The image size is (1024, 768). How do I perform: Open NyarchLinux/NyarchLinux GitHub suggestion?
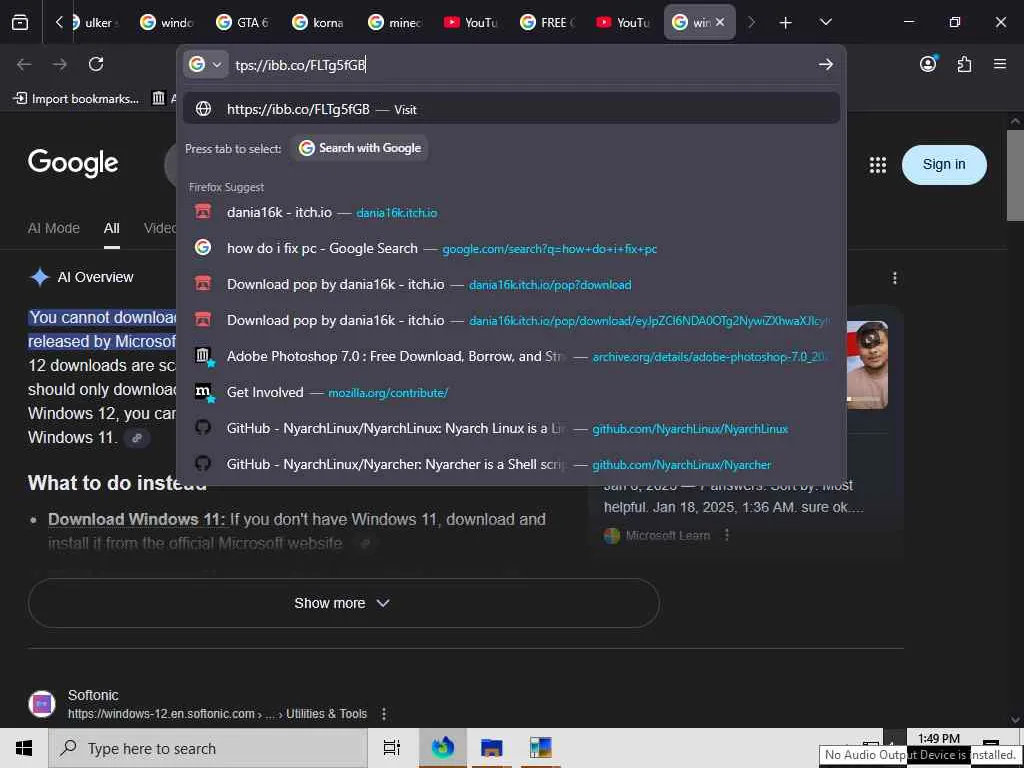pyautogui.click(x=511, y=428)
